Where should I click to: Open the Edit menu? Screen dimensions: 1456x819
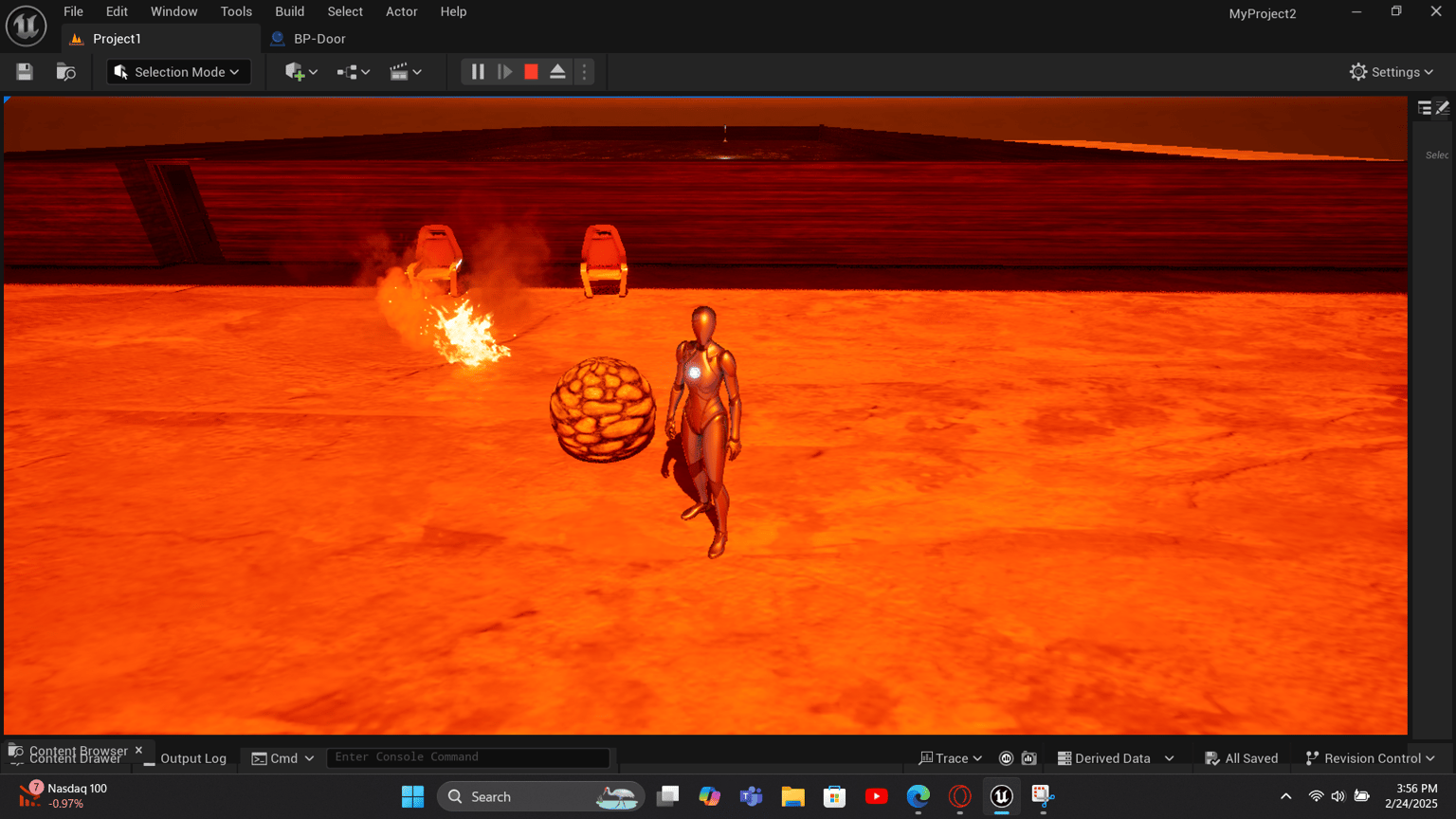click(117, 11)
